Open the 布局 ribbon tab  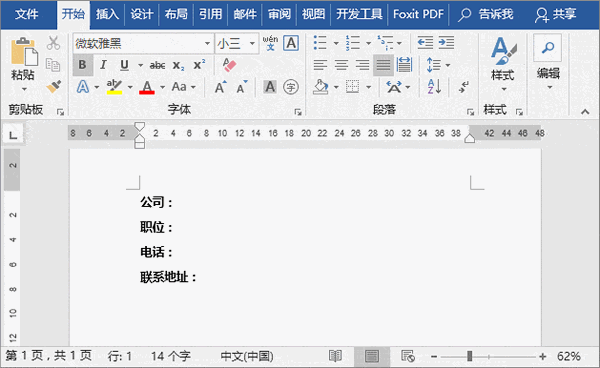[176, 15]
